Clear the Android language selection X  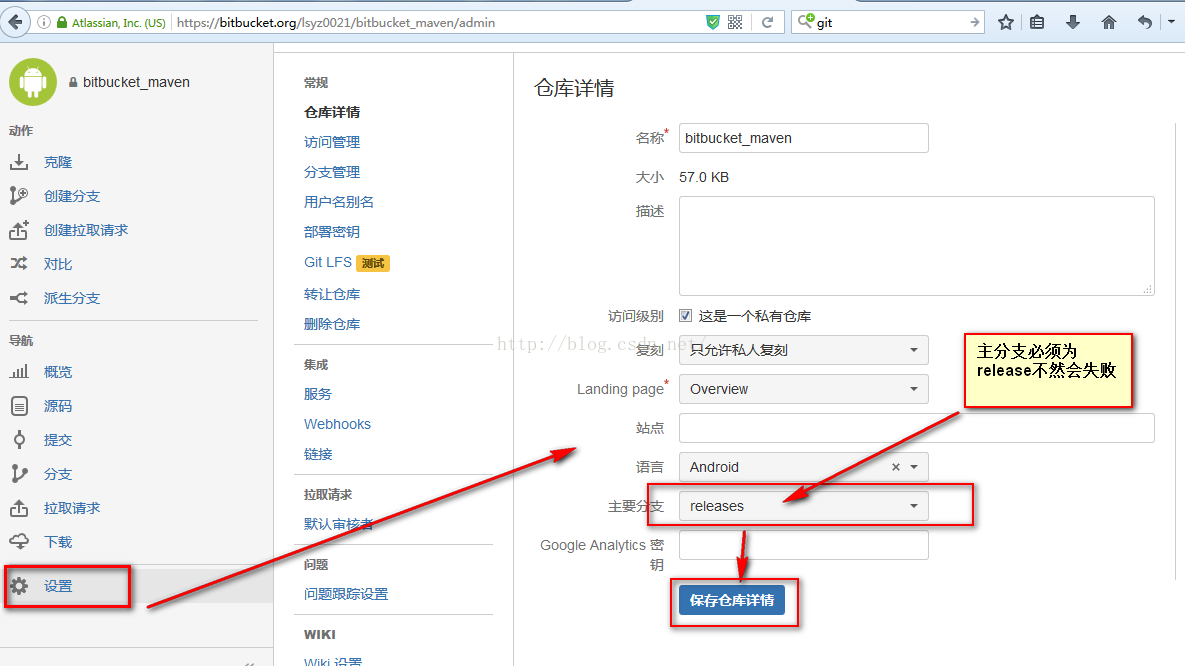point(896,467)
